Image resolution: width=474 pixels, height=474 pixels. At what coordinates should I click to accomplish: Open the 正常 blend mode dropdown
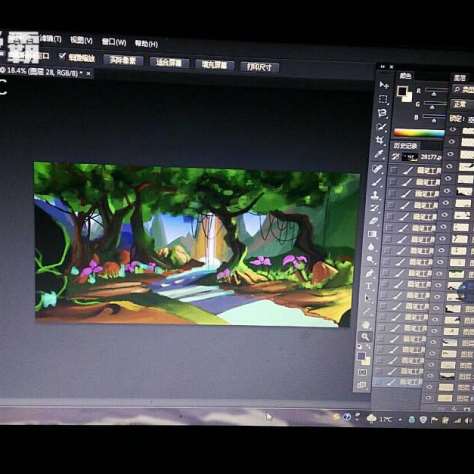click(463, 104)
